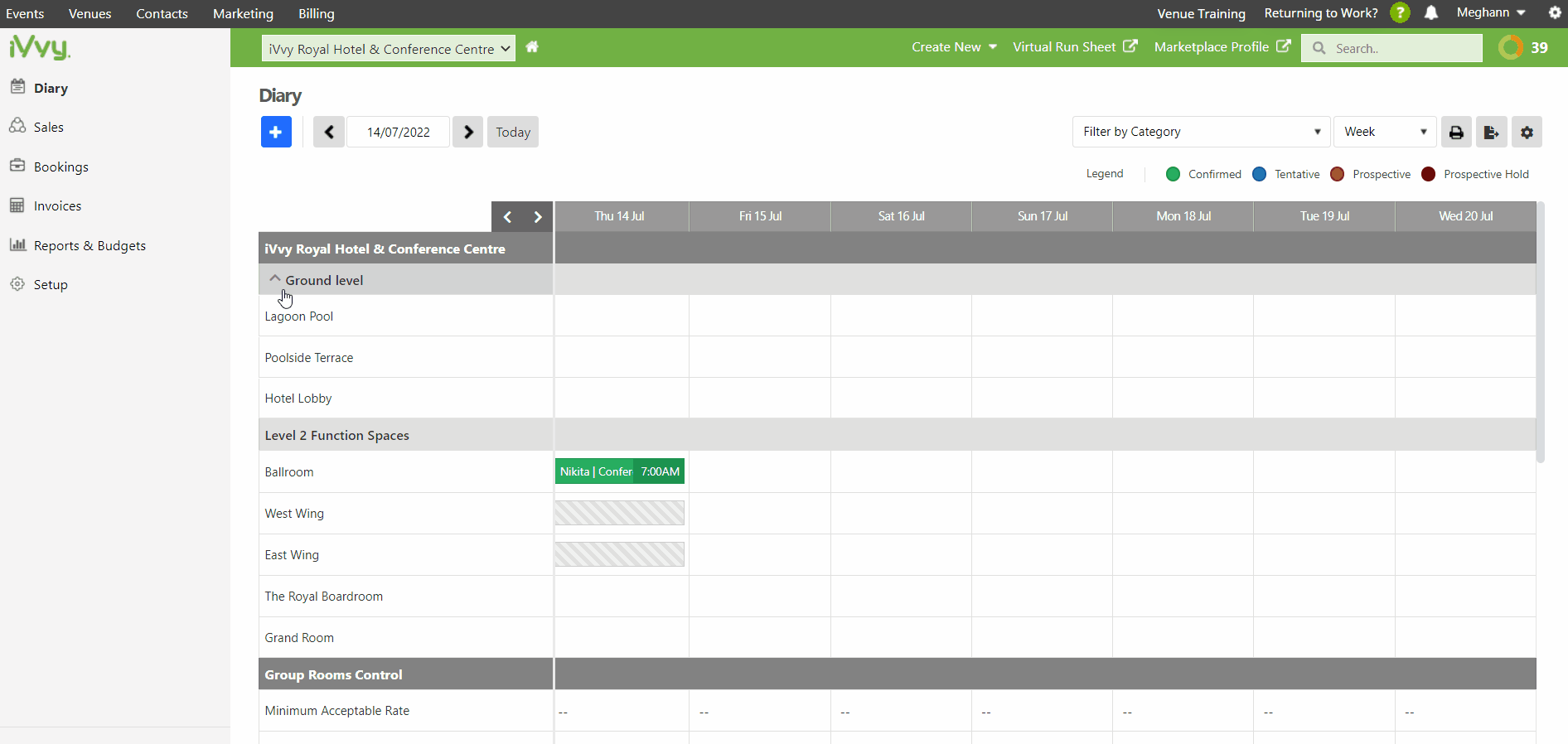Open the Marketing menu

243,13
